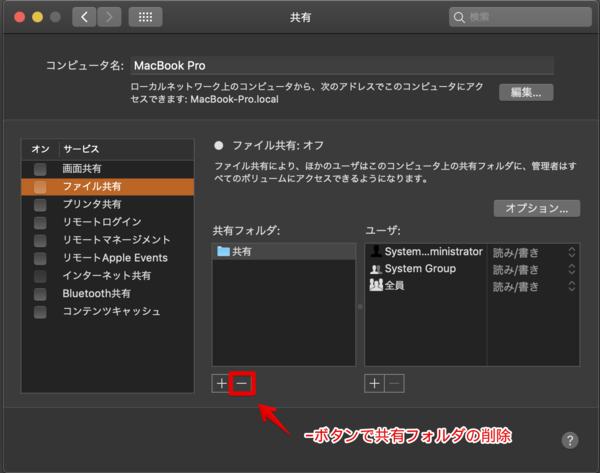
Task: Go back with the left chevron button
Action: click(84, 17)
